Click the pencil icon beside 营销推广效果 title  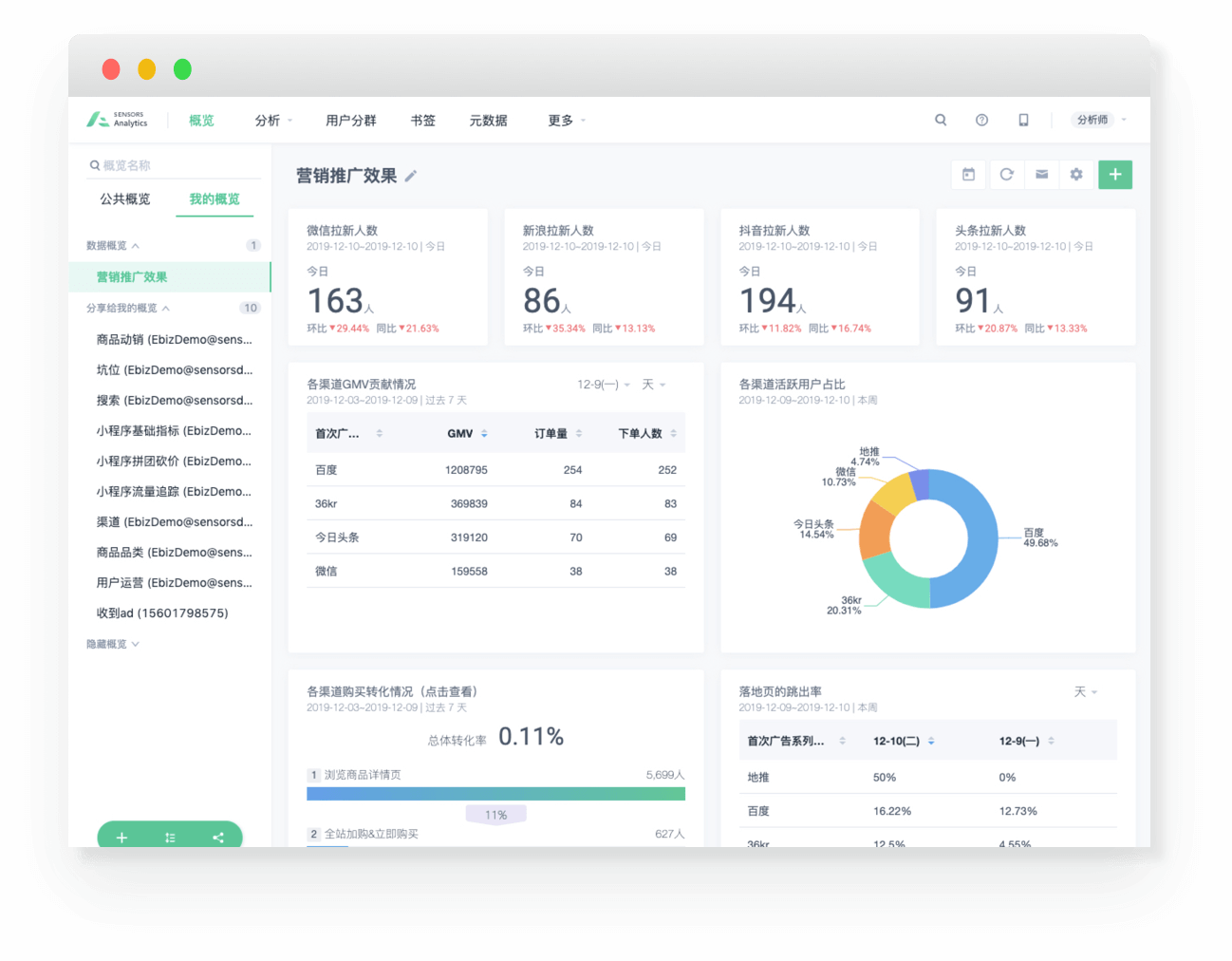click(x=411, y=176)
